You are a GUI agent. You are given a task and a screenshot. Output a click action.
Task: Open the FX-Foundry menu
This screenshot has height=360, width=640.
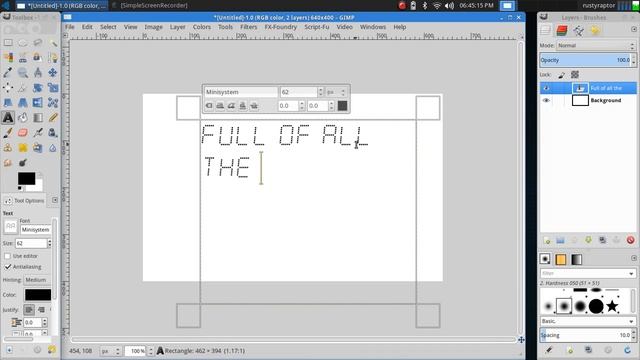pyautogui.click(x=280, y=27)
